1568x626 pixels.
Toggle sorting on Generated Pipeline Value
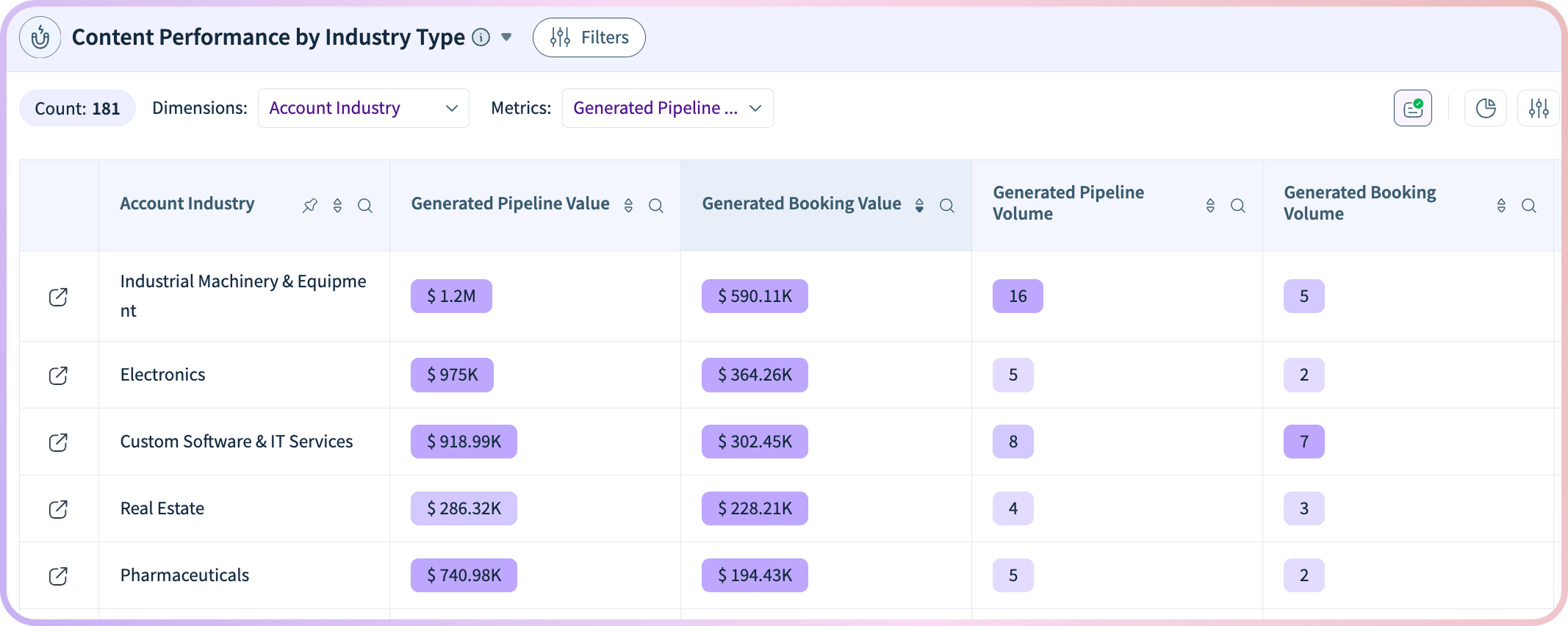coord(628,206)
